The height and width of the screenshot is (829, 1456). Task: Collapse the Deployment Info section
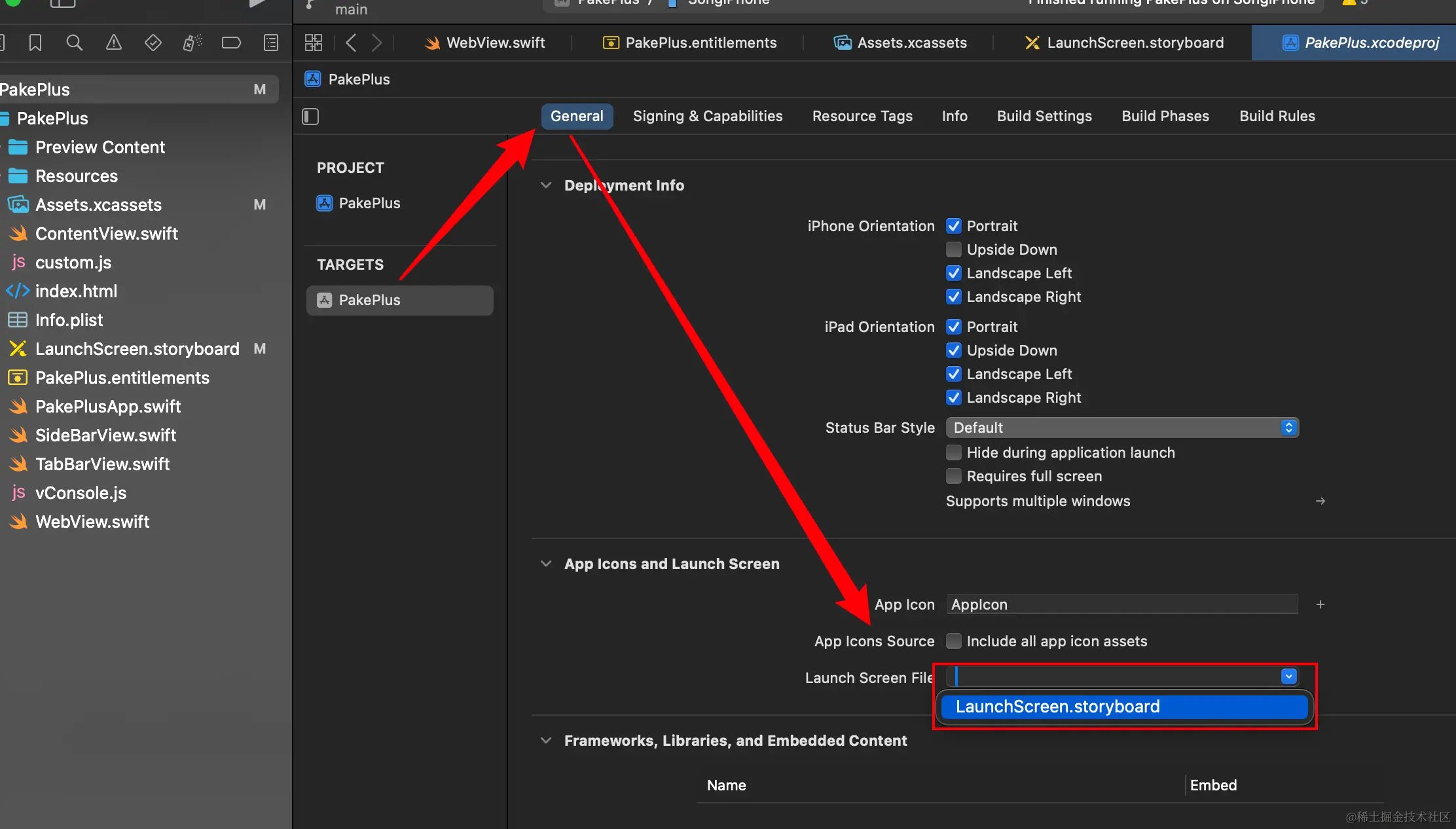point(546,185)
